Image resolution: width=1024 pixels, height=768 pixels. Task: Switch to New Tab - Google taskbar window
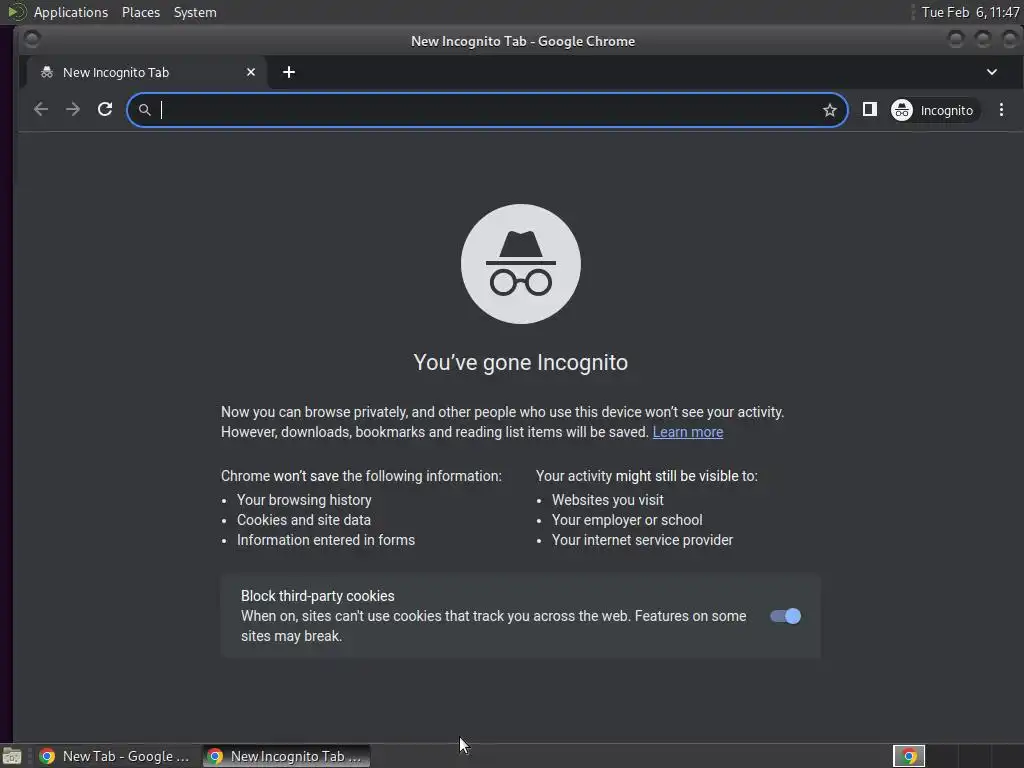coord(116,756)
